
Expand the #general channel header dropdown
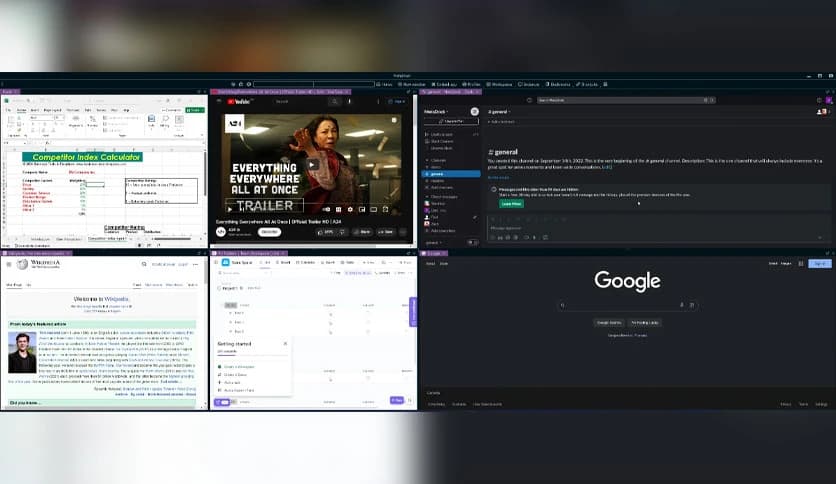click(499, 112)
